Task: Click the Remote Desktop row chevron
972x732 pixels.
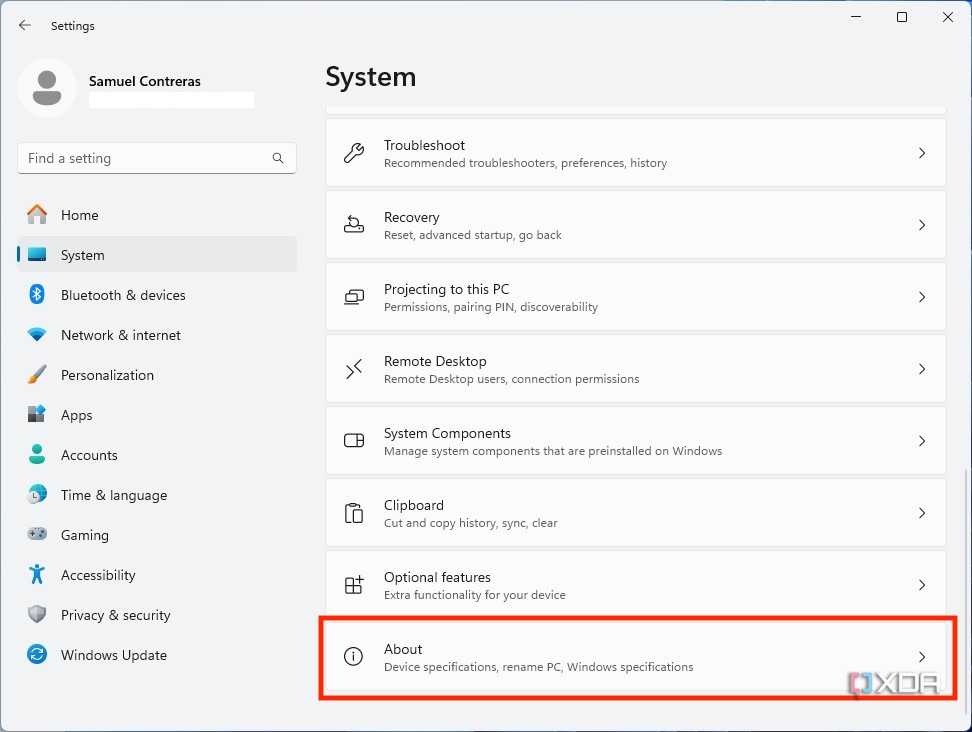Action: [922, 369]
